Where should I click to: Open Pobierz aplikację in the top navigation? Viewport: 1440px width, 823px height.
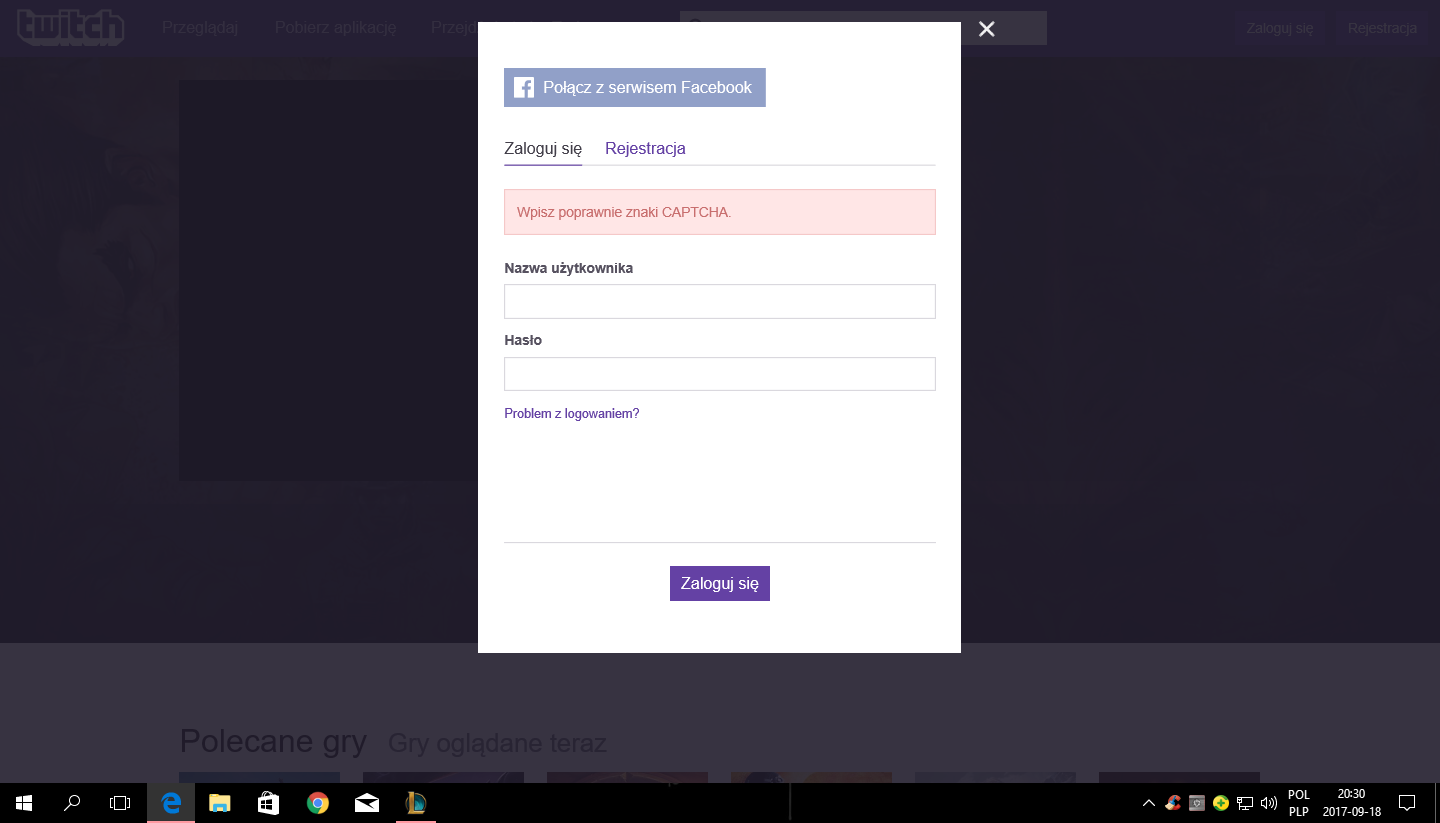coord(336,27)
